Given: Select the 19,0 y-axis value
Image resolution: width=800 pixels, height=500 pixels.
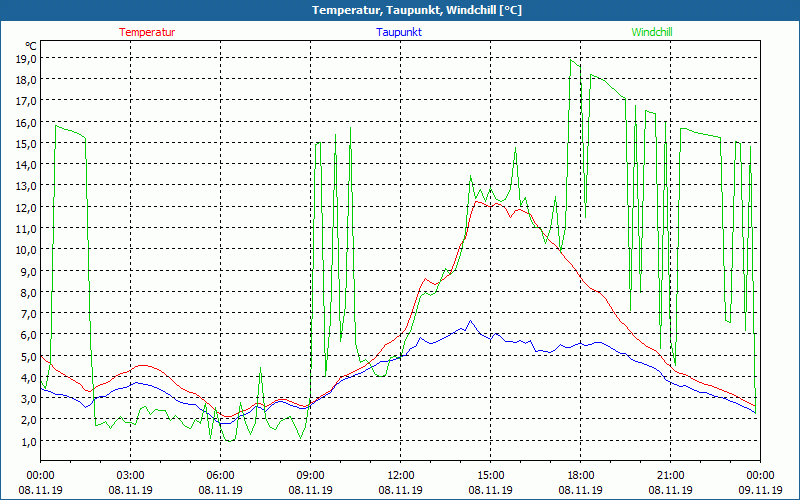Looking at the screenshot, I should 26,58.
